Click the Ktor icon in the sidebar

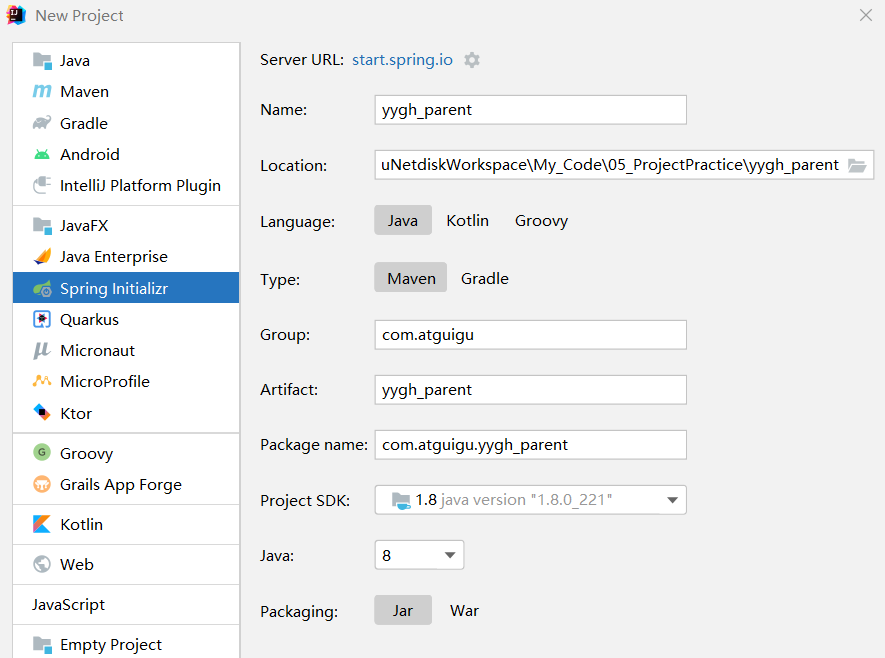pos(42,413)
